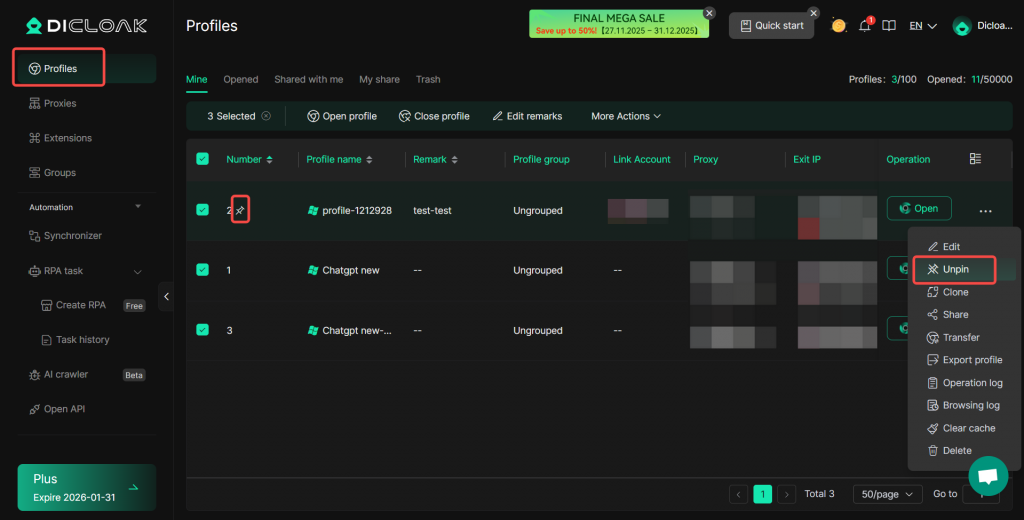
Task: Switch to the Shared with me tab
Action: [308, 79]
